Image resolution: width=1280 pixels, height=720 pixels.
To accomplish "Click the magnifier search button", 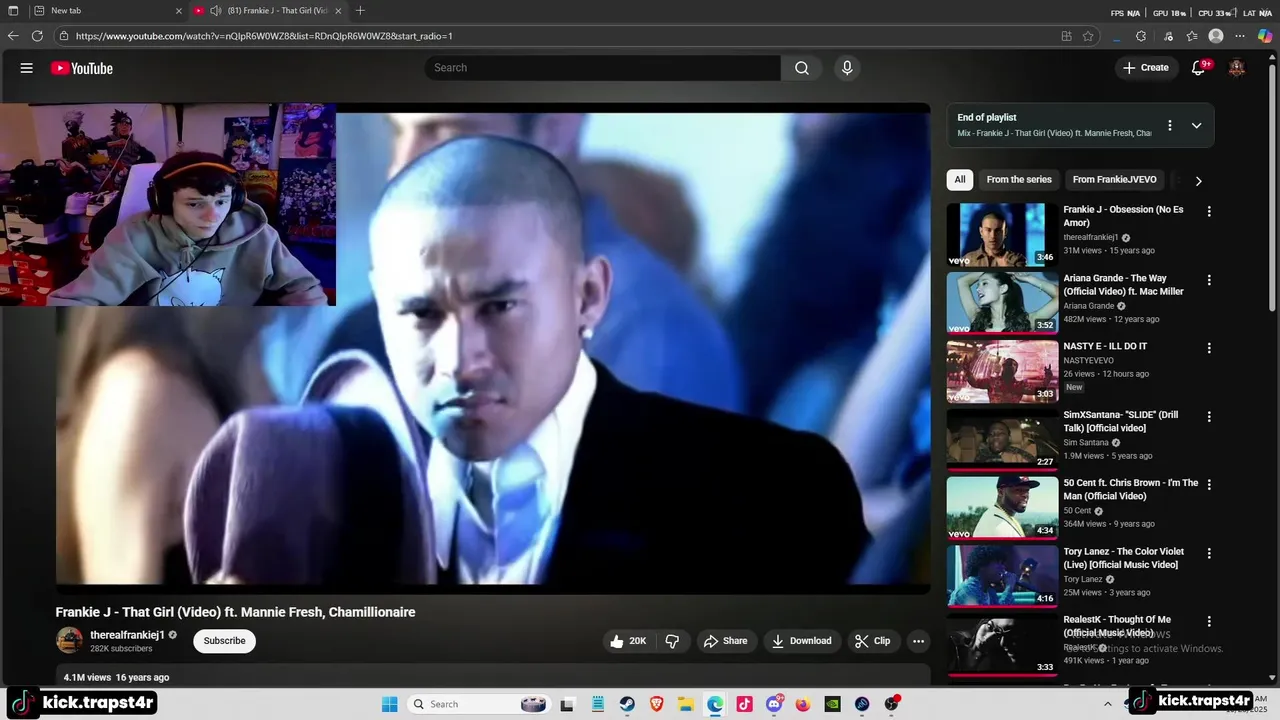I will pyautogui.click(x=802, y=68).
